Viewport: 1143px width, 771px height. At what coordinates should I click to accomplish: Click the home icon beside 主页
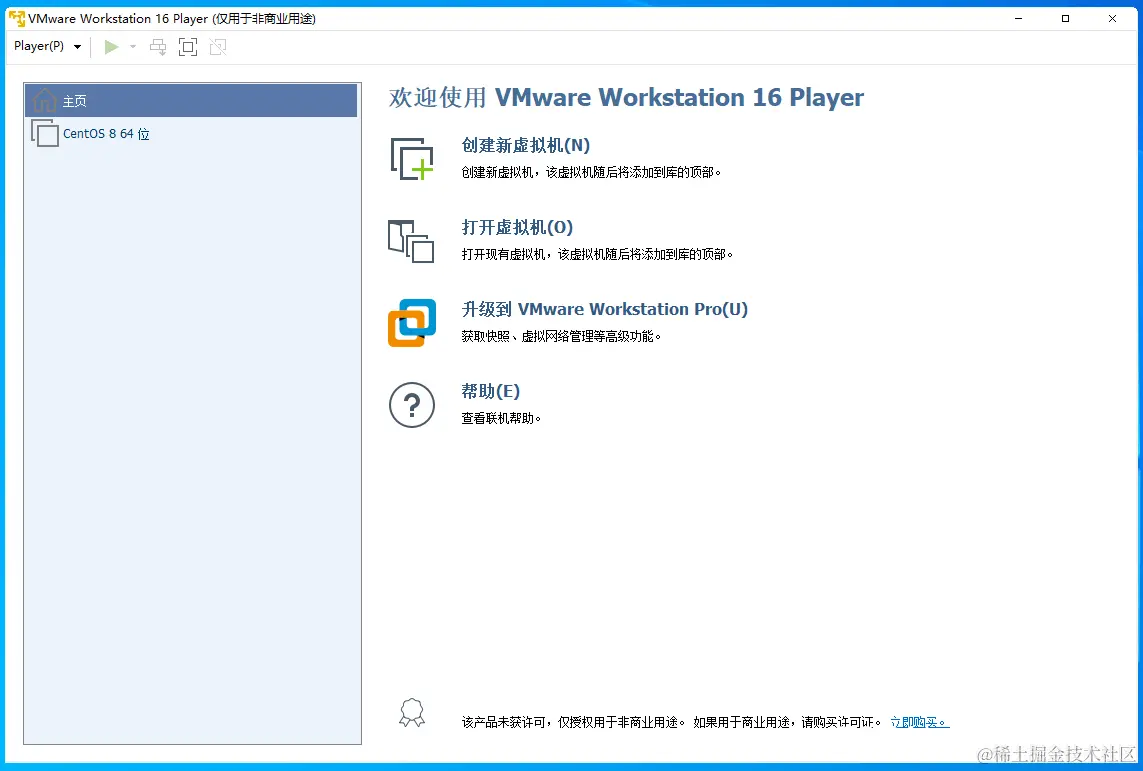click(x=44, y=100)
